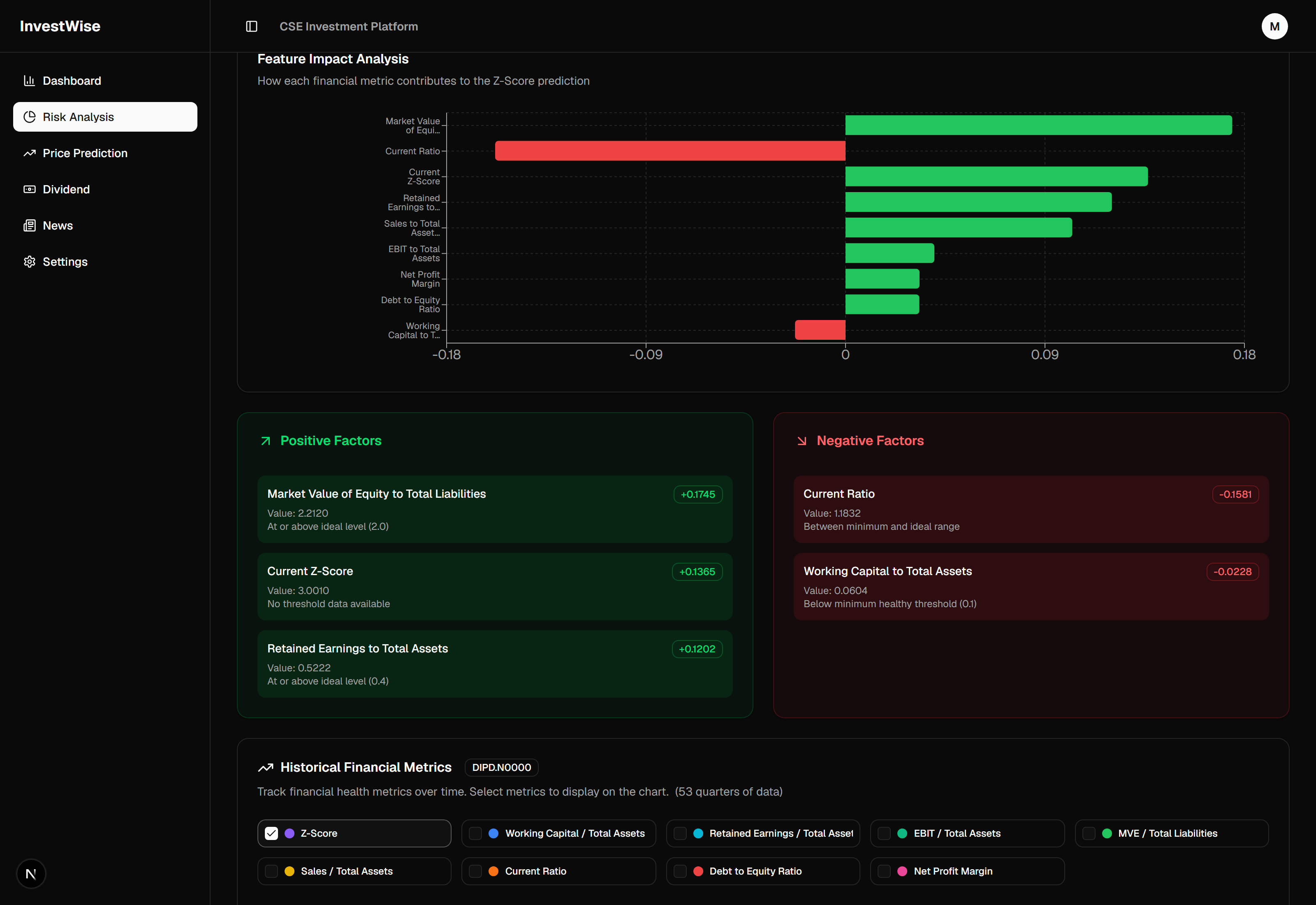1316x905 pixels.
Task: Click the orange Current Ratio color dot
Action: (493, 871)
